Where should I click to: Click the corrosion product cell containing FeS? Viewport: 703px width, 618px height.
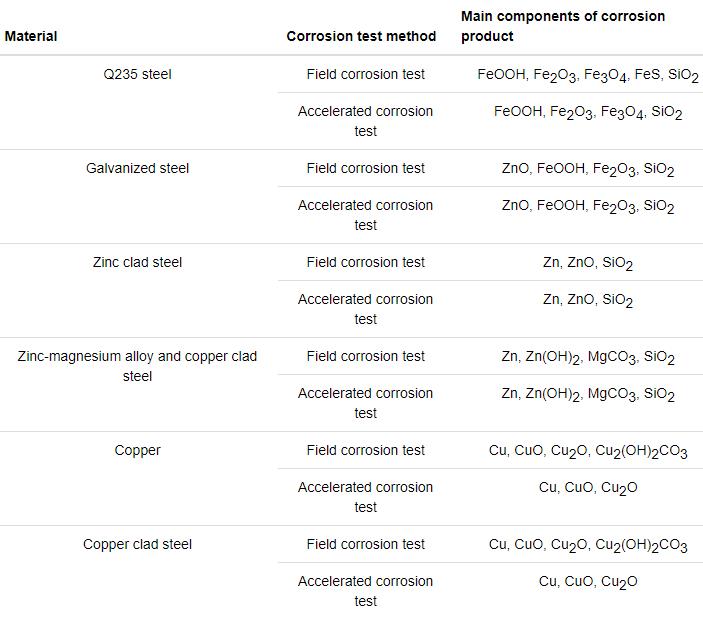[x=587, y=75]
